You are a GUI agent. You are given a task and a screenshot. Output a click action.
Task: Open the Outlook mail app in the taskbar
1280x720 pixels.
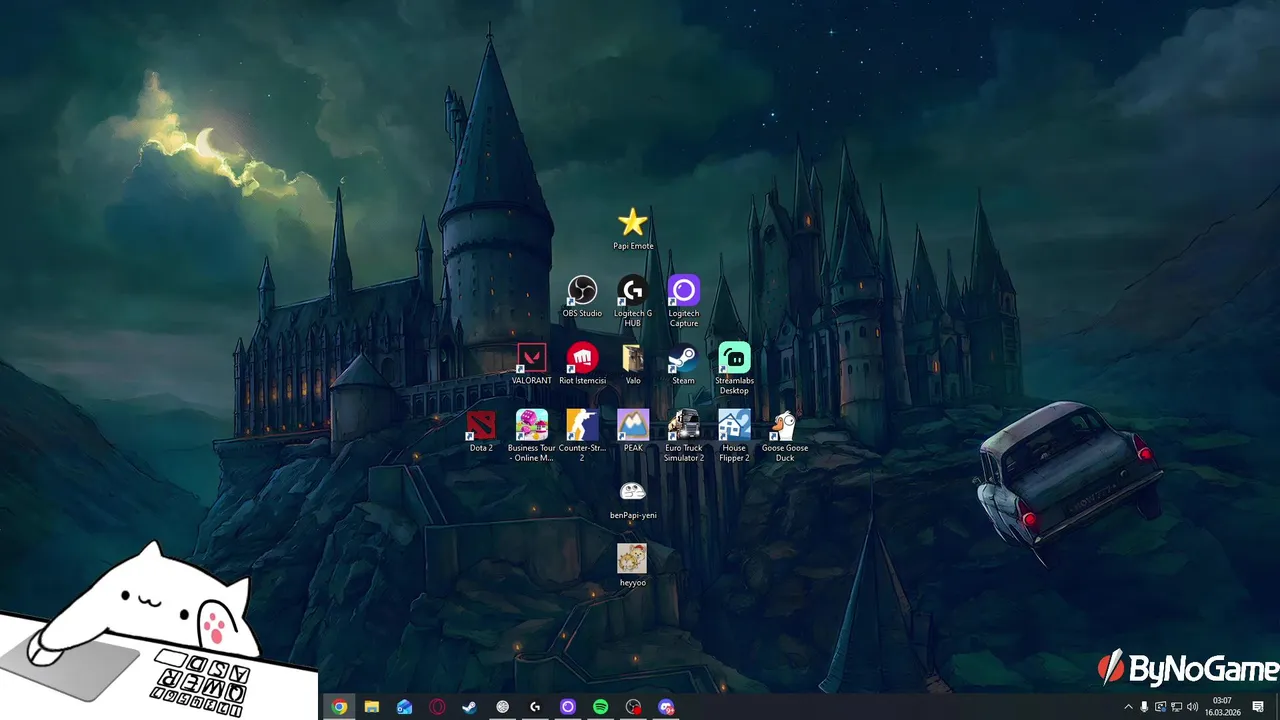point(404,707)
